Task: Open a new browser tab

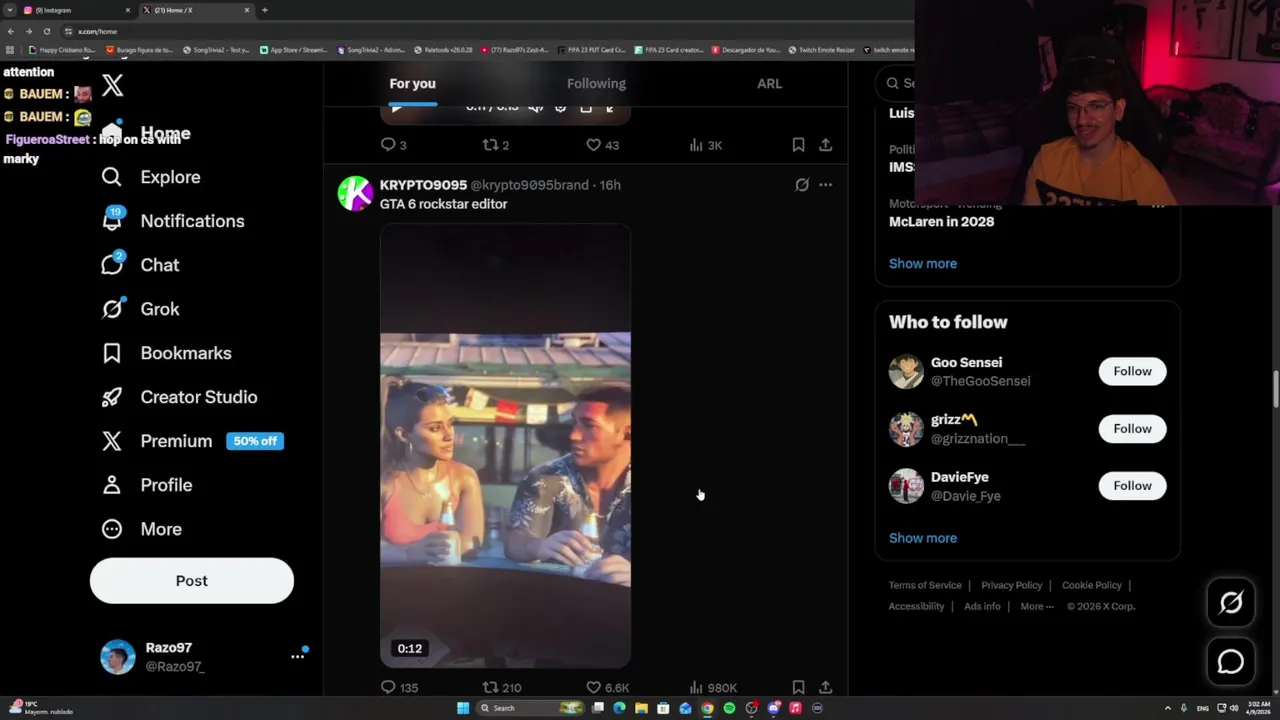Action: [264, 10]
